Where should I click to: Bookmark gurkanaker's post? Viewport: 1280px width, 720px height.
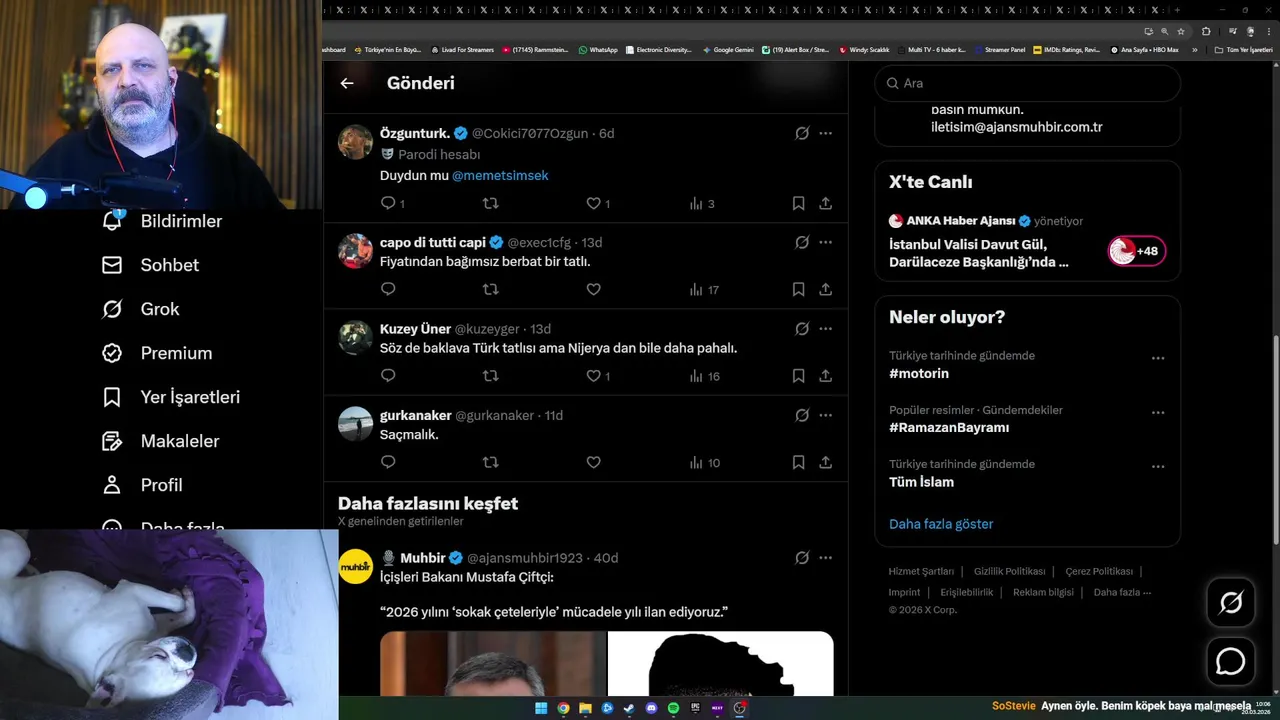pyautogui.click(x=798, y=462)
